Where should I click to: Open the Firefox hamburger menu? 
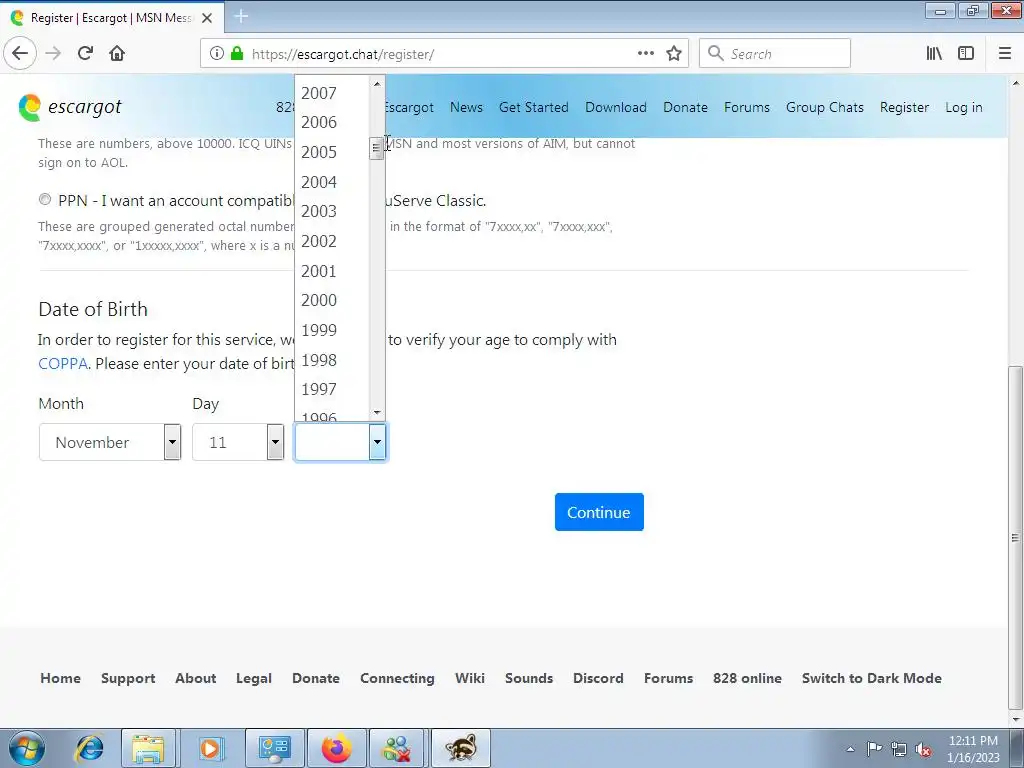click(1005, 54)
